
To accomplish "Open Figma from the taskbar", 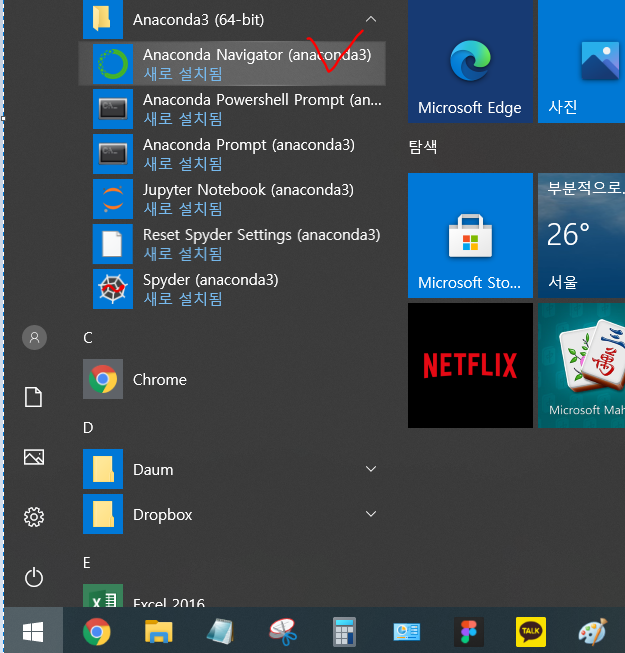I will 468,631.
